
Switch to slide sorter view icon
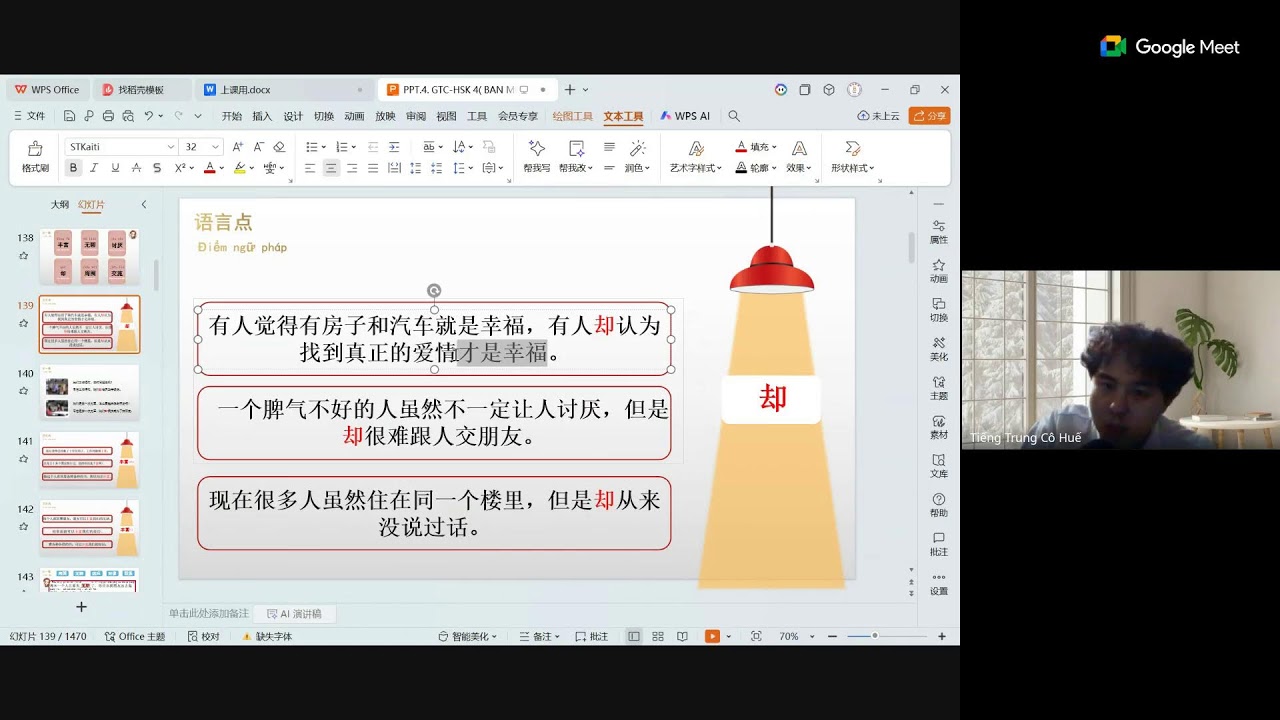[658, 636]
